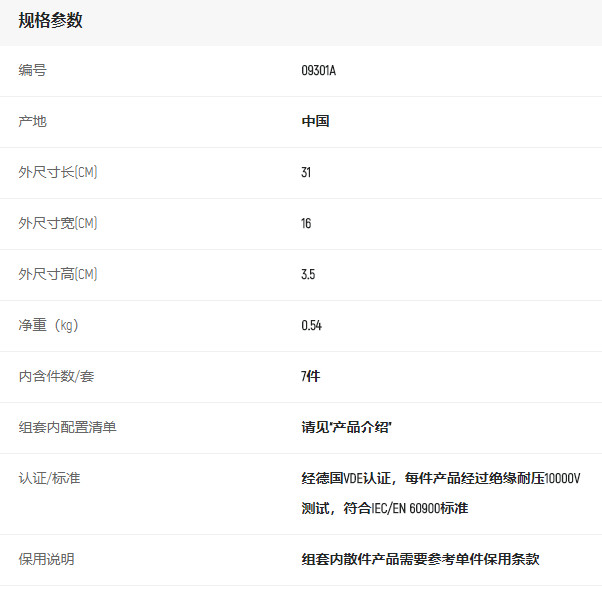The image size is (602, 616).
Task: Click the net weight value 0.54
Action: [311, 326]
